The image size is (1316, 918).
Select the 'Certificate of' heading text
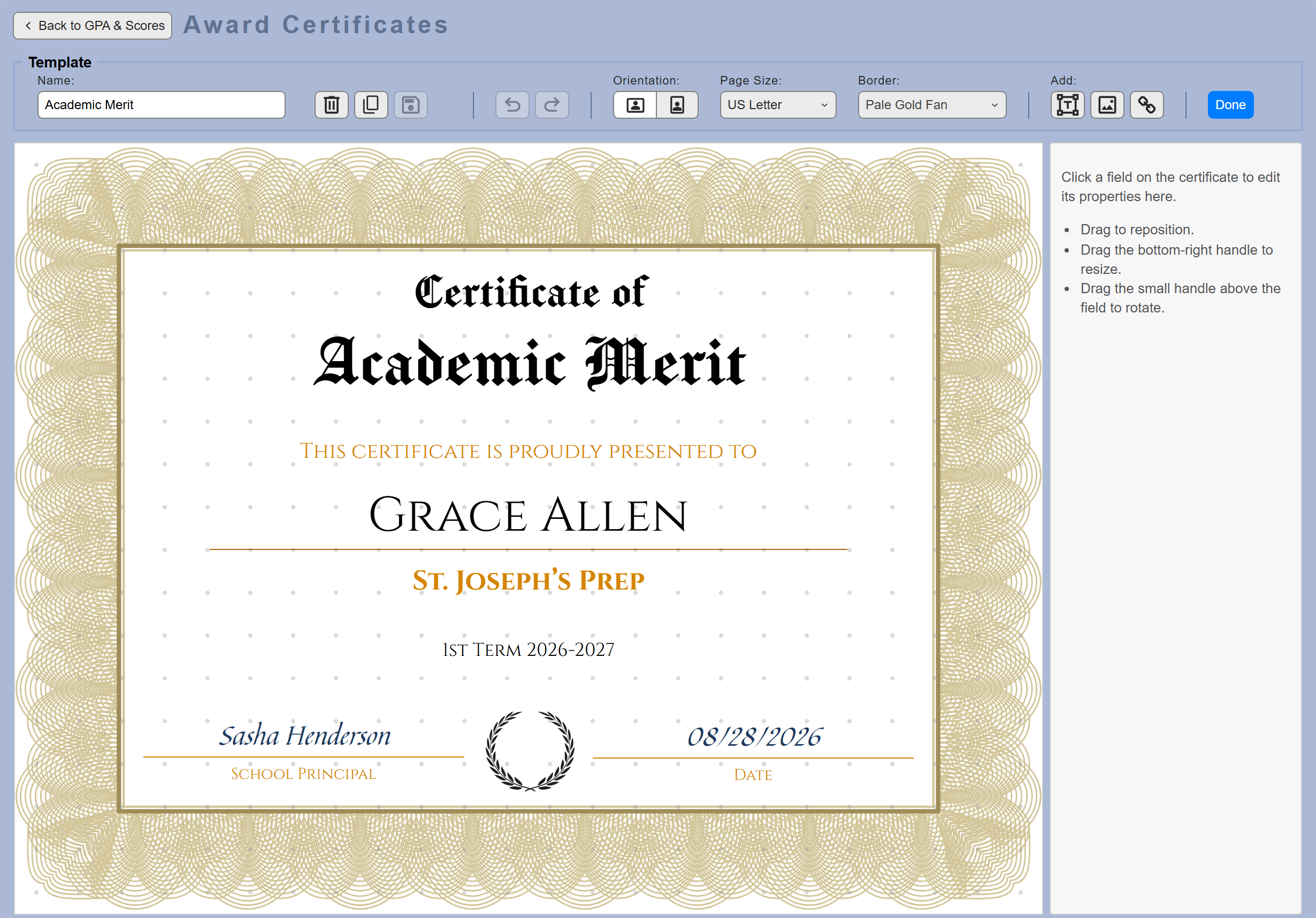pos(531,292)
